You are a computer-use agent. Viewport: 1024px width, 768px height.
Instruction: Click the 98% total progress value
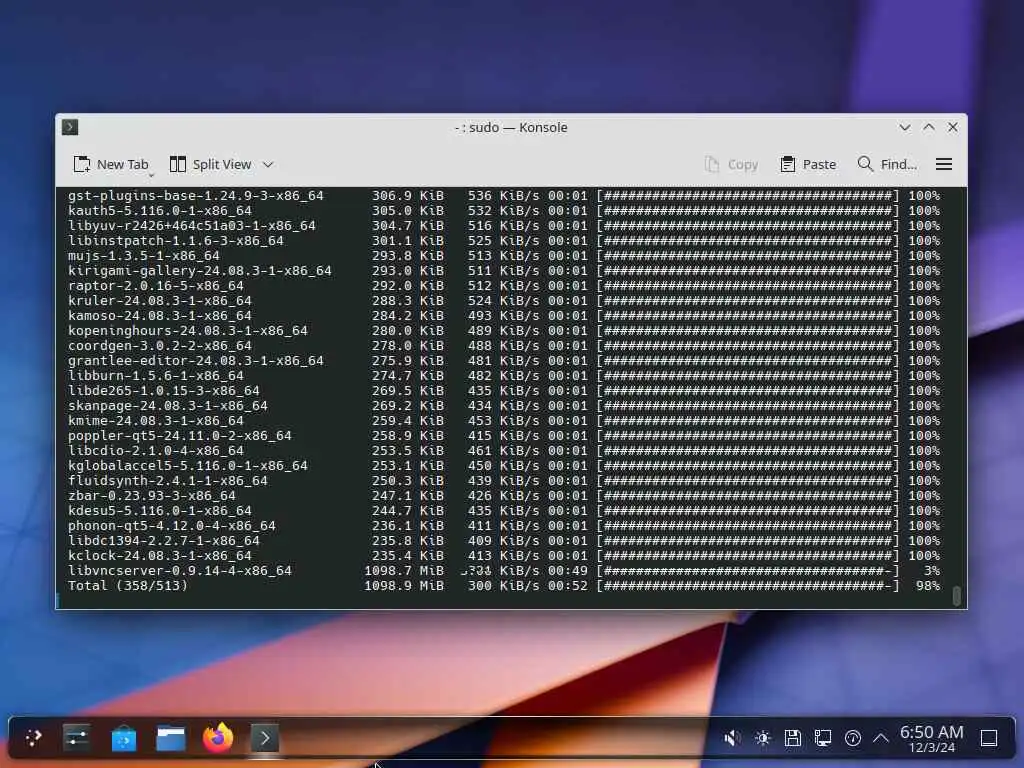coord(927,586)
